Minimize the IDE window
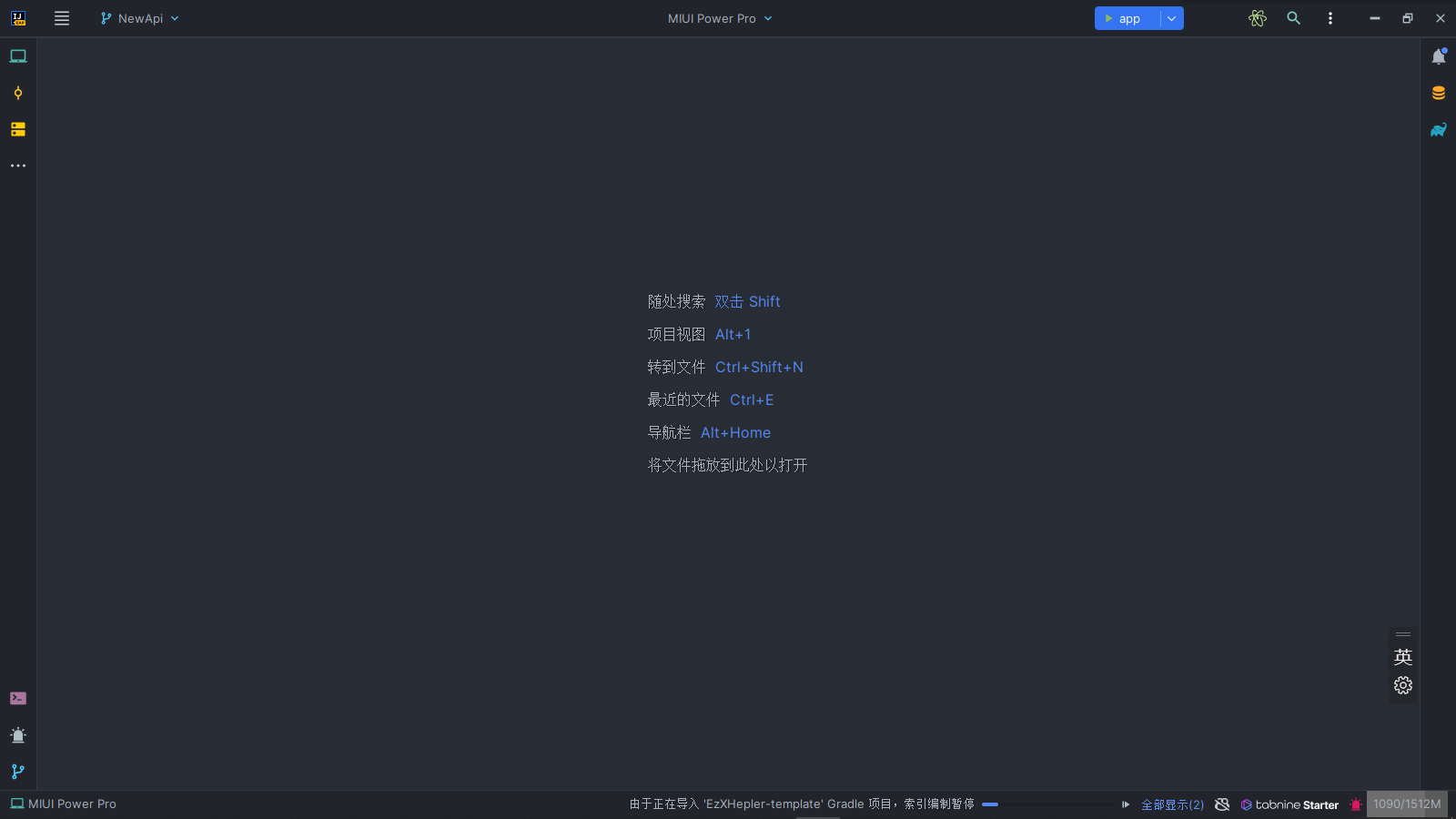The height and width of the screenshot is (819, 1456). (x=1374, y=18)
